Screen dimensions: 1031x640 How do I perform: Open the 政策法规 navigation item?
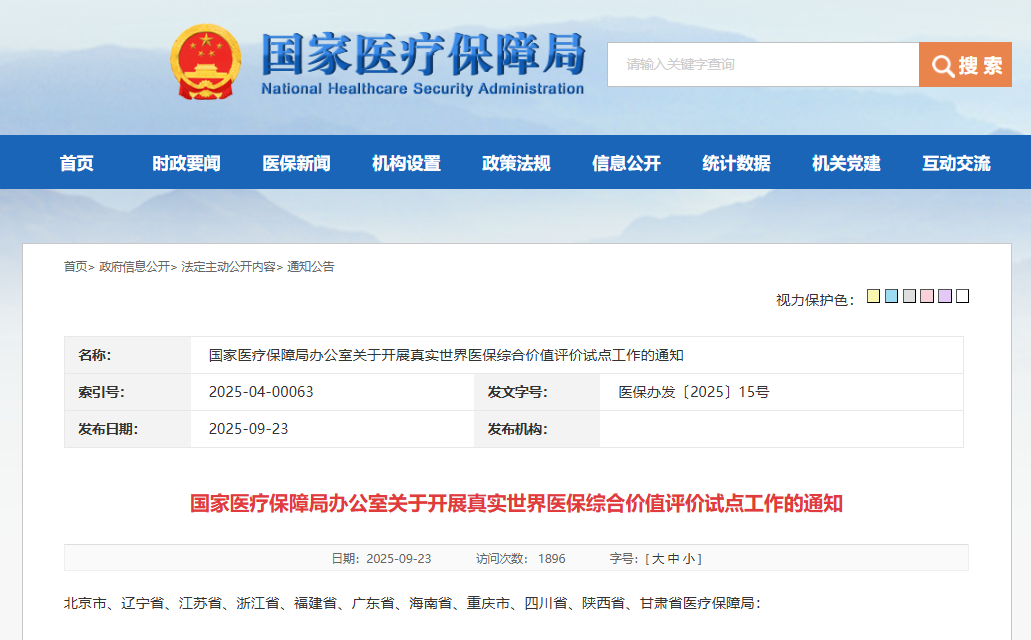tap(516, 163)
